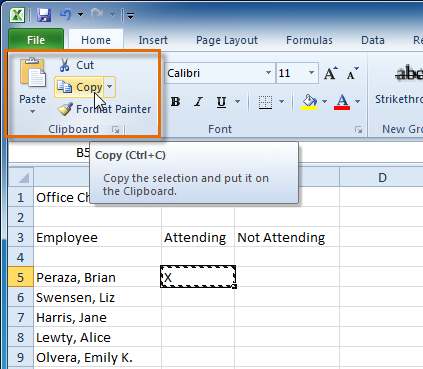The width and height of the screenshot is (423, 369).
Task: Select the Employee cell
Action: [97, 237]
